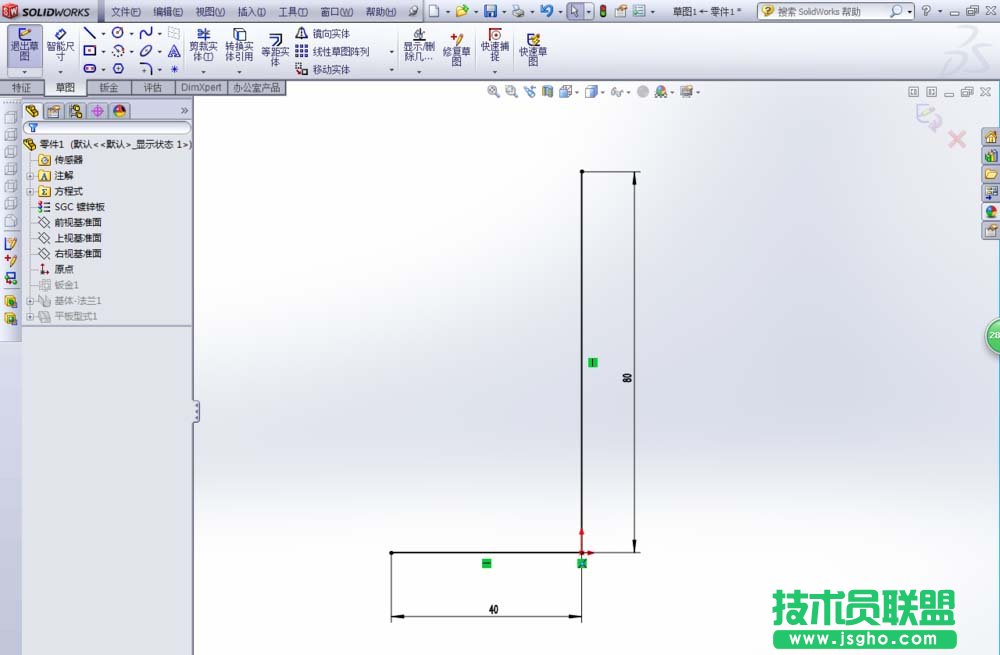Click the 修复草图 repair sketch tool
The image size is (1000, 655).
456,49
